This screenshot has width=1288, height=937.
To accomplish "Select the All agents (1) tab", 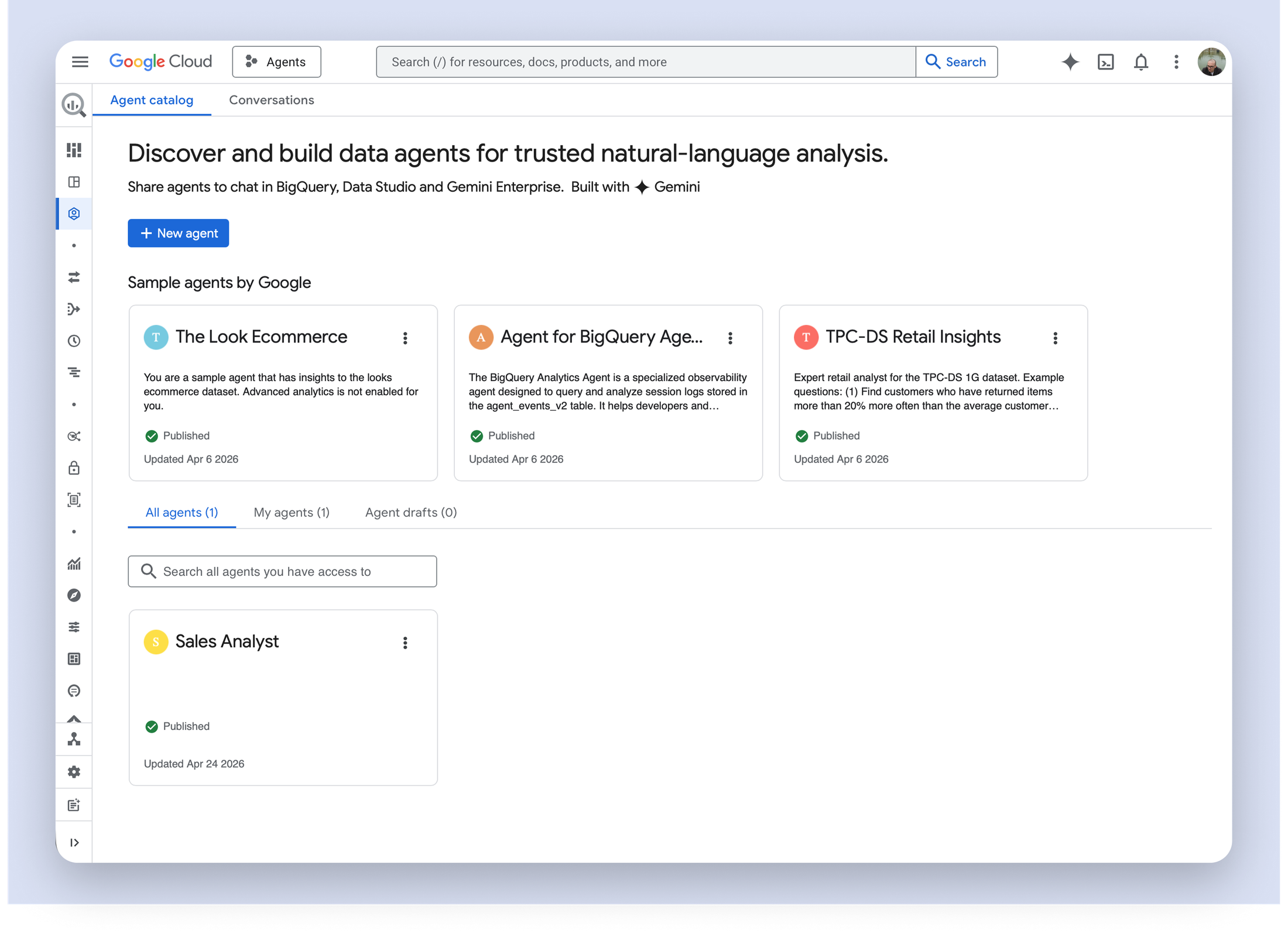I will (181, 512).
